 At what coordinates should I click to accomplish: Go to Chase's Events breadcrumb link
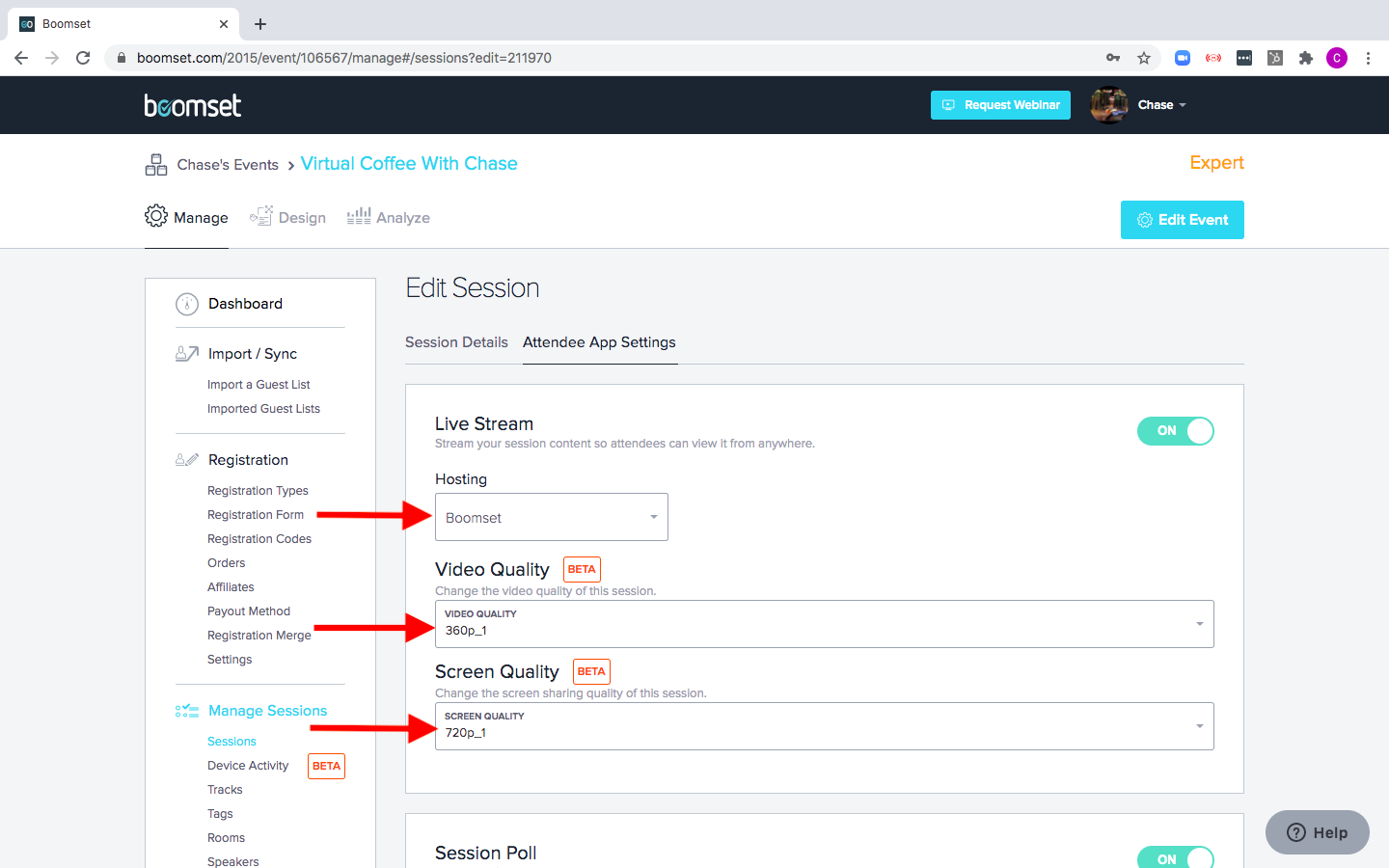click(x=228, y=165)
